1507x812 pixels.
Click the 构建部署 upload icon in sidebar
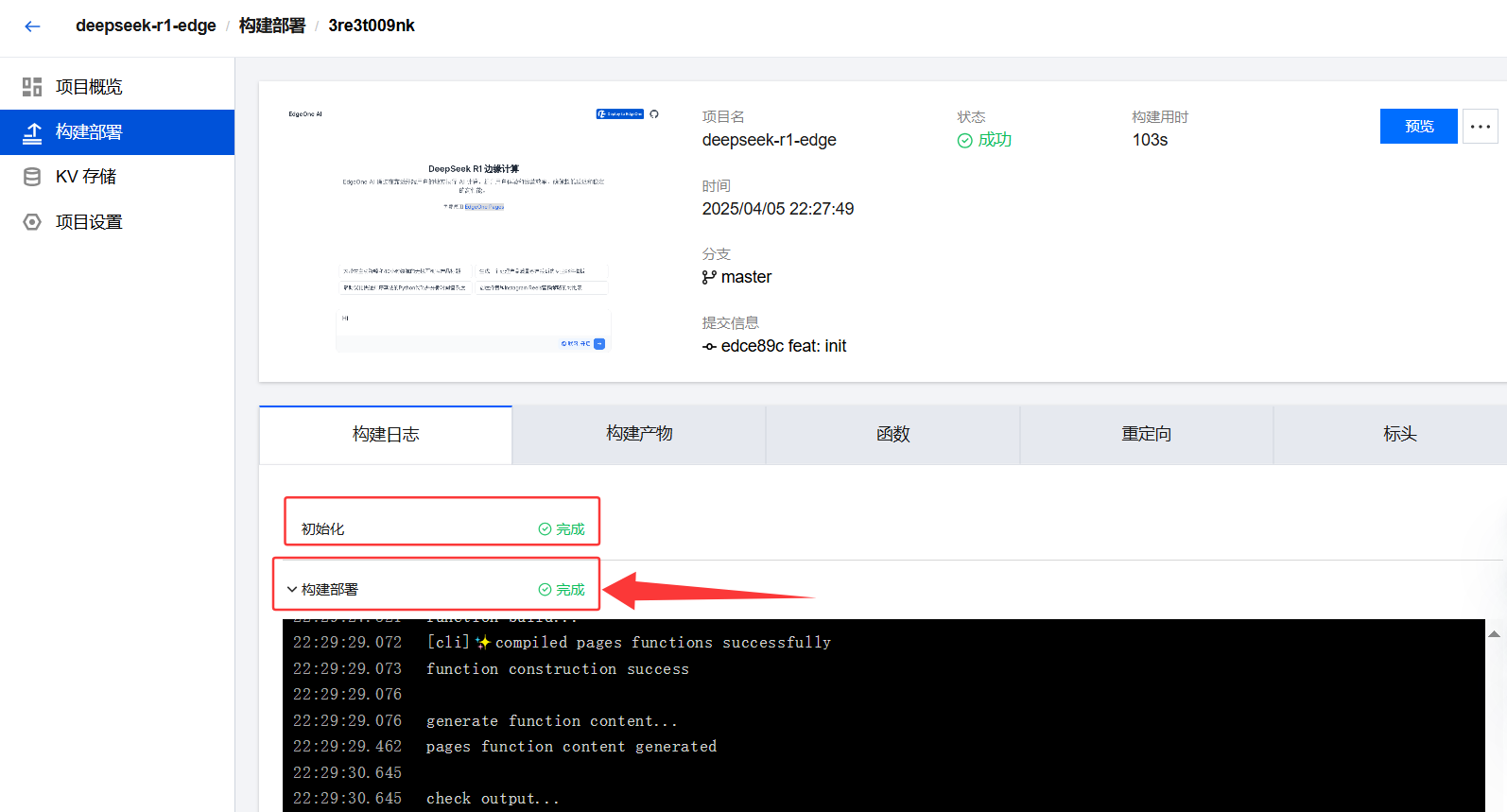(x=32, y=132)
